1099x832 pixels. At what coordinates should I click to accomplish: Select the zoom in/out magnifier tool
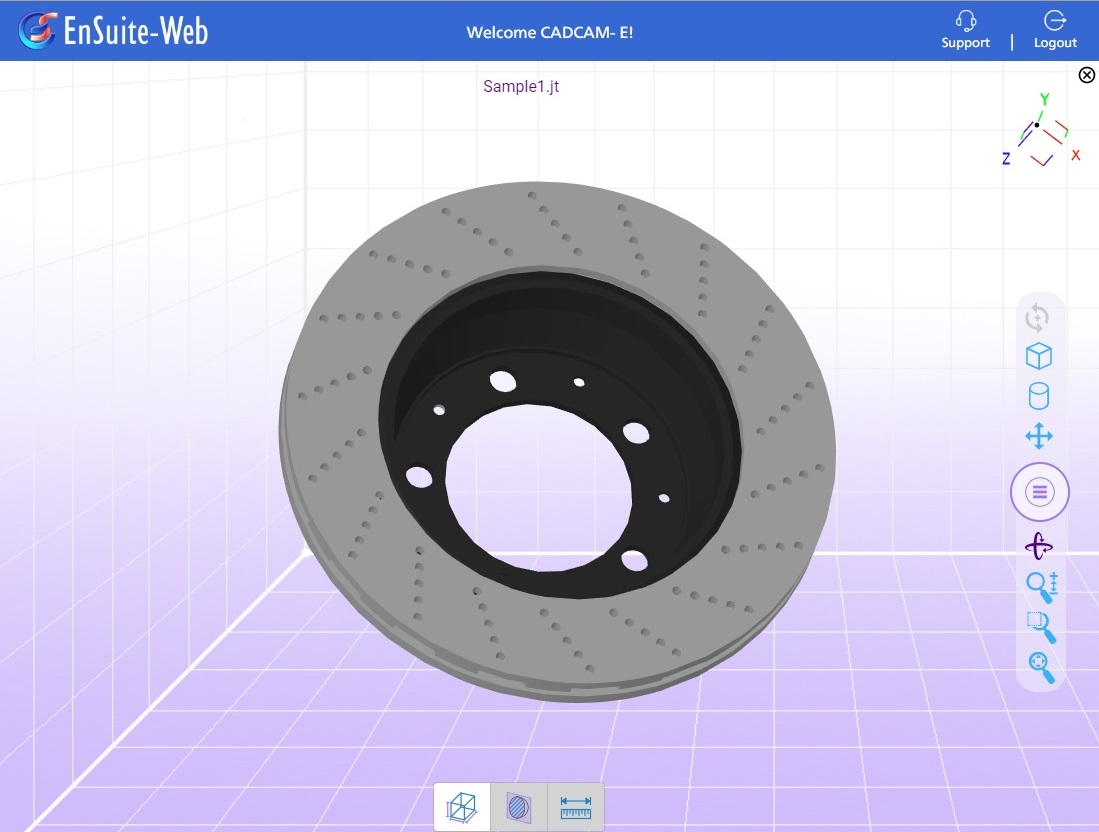point(1042,587)
